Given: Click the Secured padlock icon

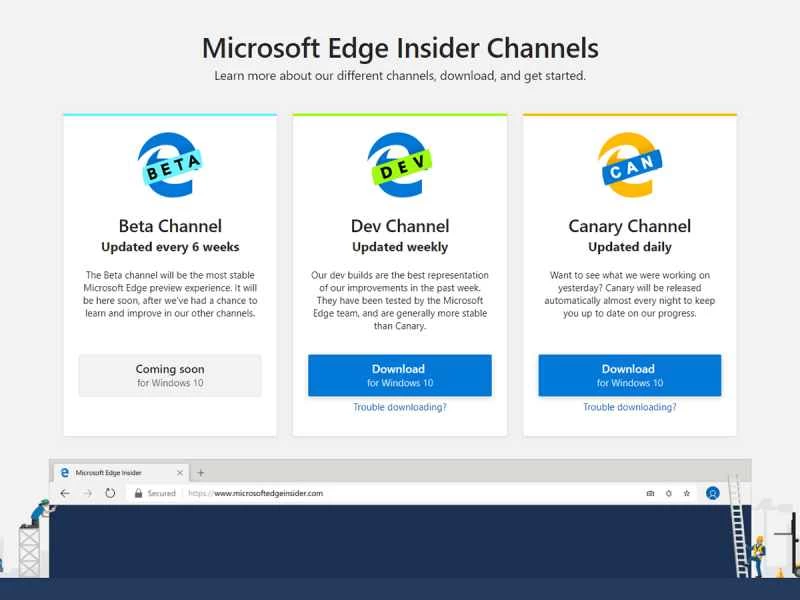Looking at the screenshot, I should coord(139,493).
